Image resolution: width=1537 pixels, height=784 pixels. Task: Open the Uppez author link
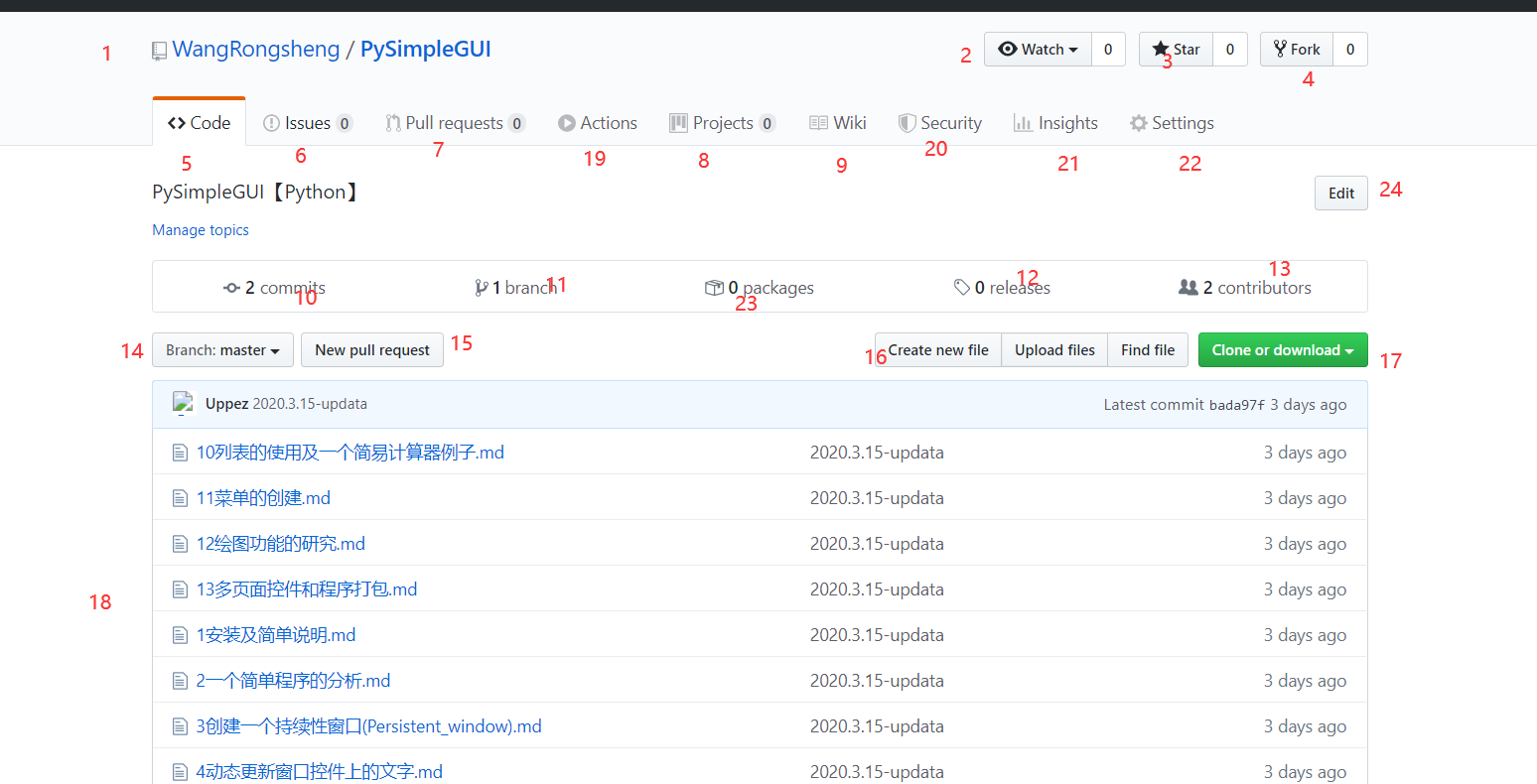226,404
